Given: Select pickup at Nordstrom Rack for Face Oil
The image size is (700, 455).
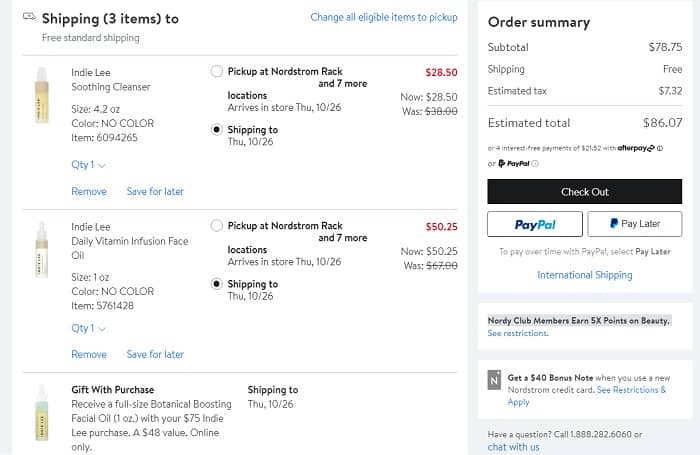Looking at the screenshot, I should 217,226.
